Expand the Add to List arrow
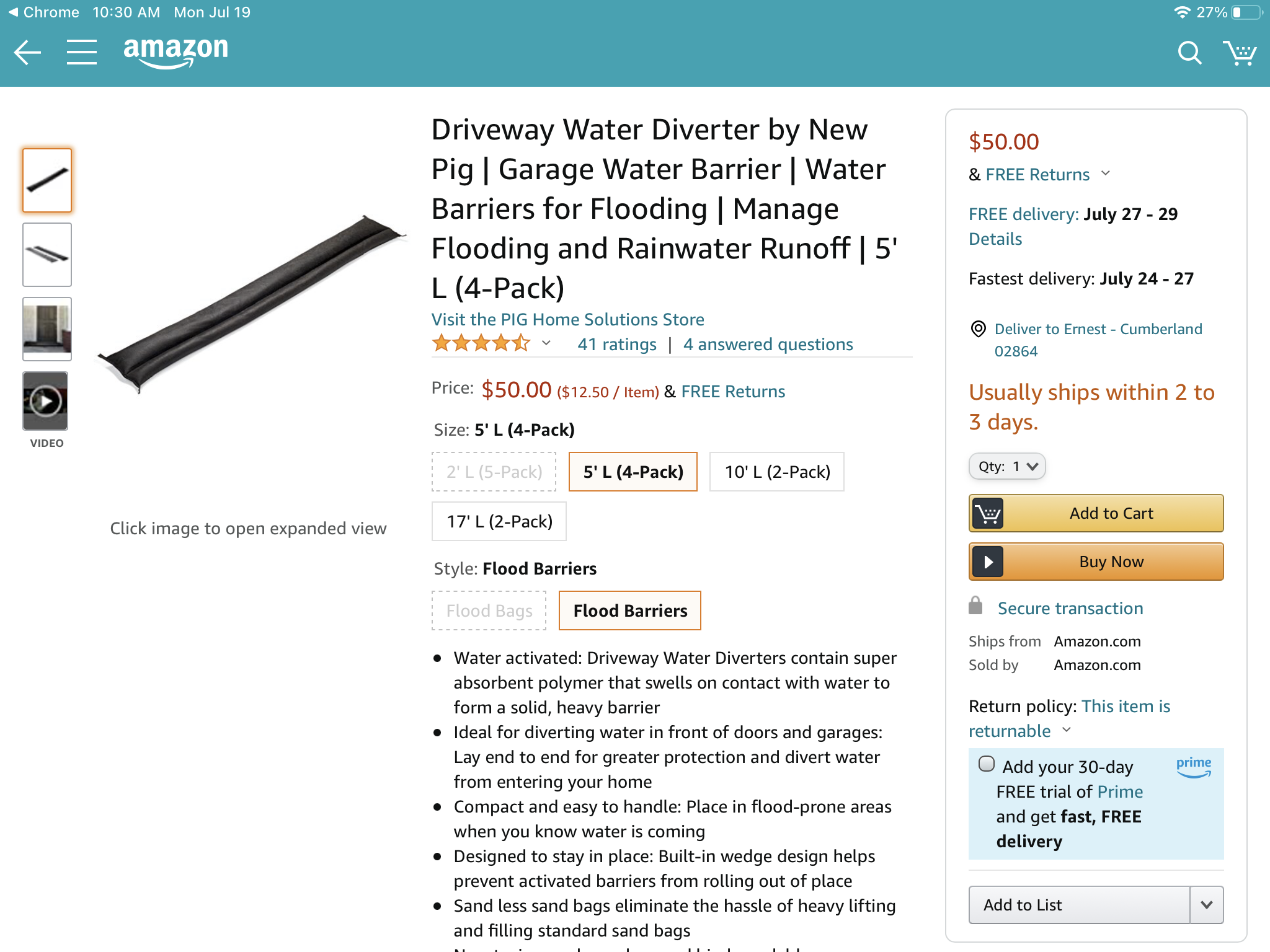 1206,905
